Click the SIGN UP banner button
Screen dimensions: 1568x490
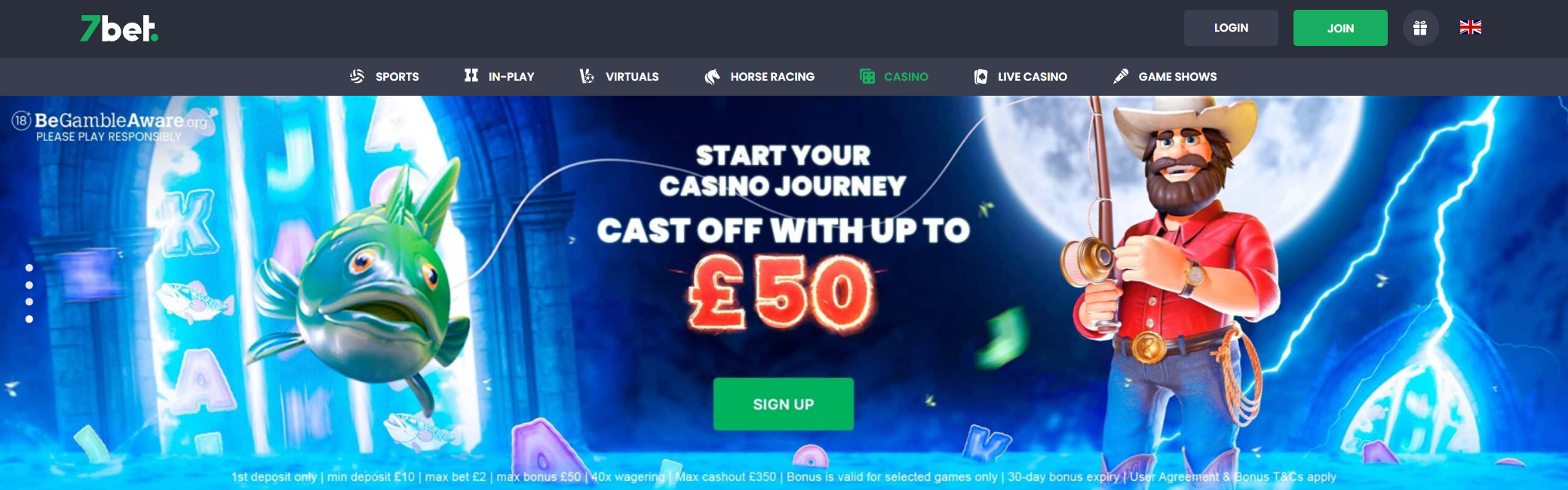coord(784,404)
